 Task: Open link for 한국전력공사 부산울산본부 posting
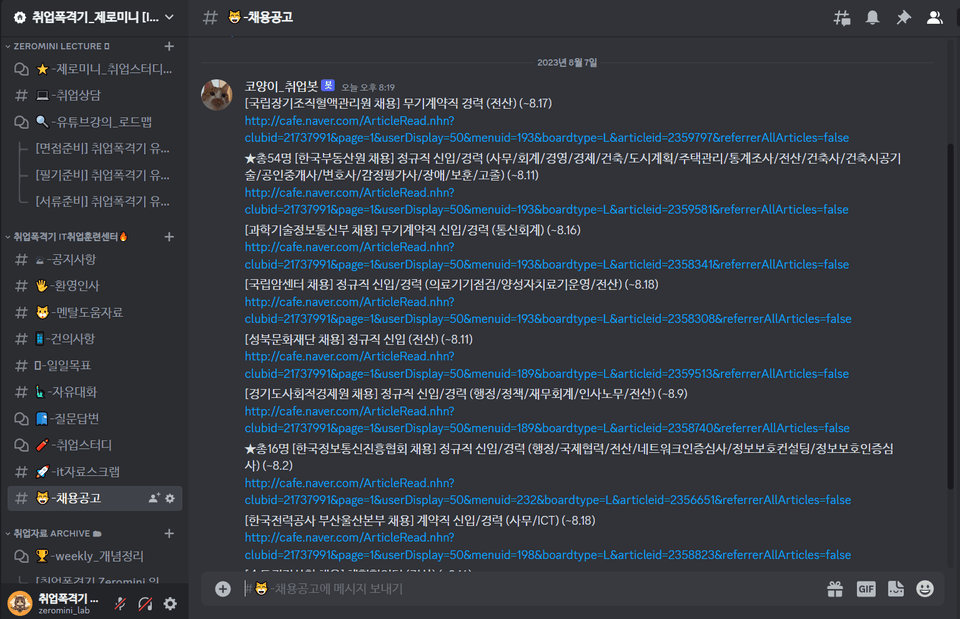(x=548, y=546)
